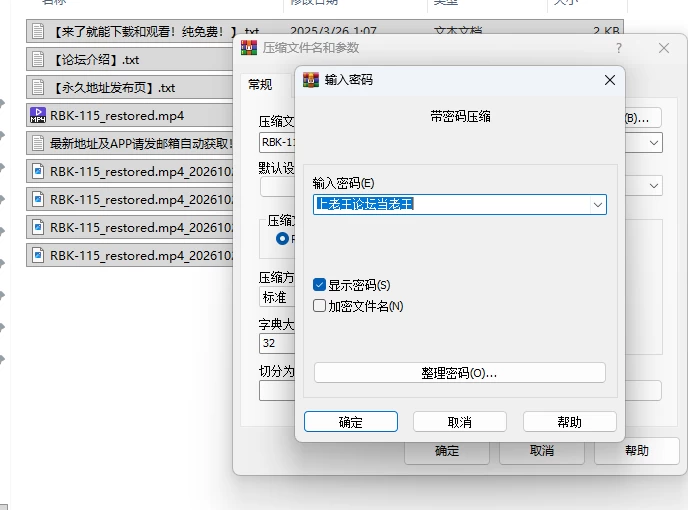Viewport: 688px width, 510px height.
Task: Click the WinRAR icon of the archive name dialog
Action: coord(249,47)
